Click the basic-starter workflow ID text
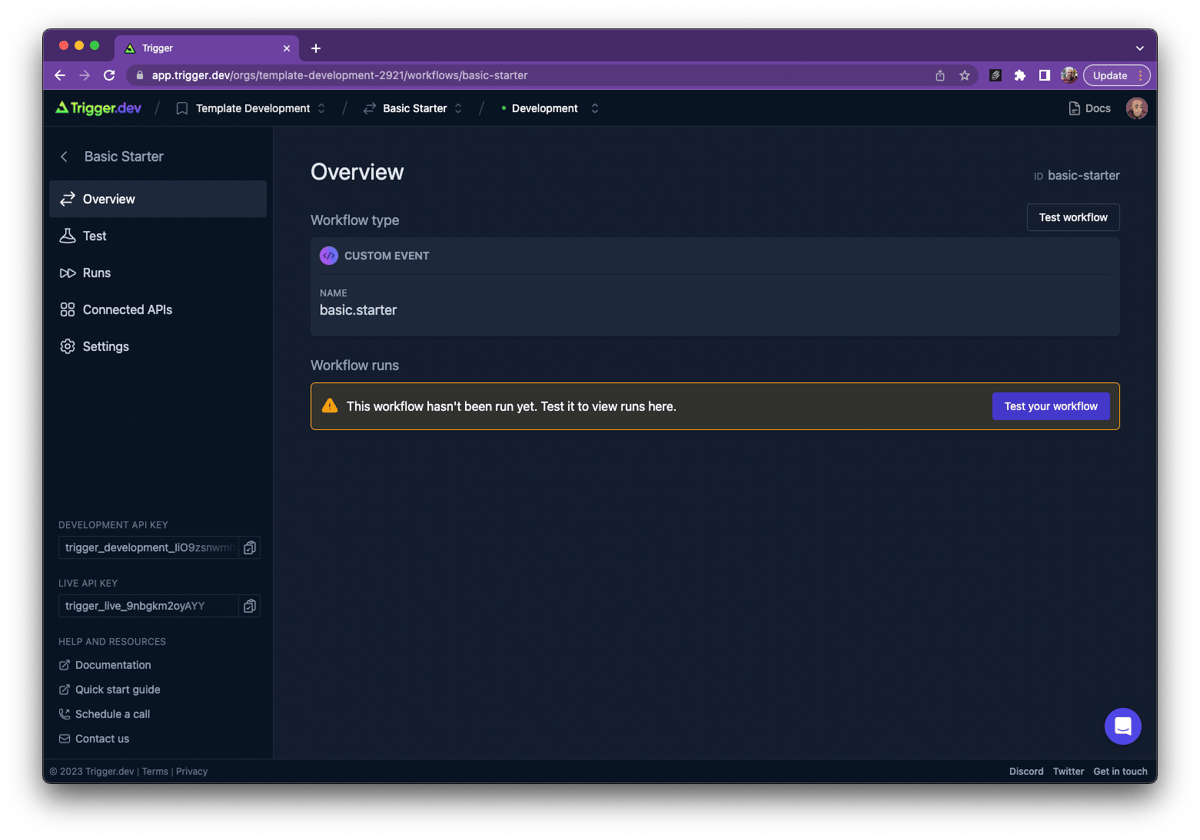 [1084, 175]
